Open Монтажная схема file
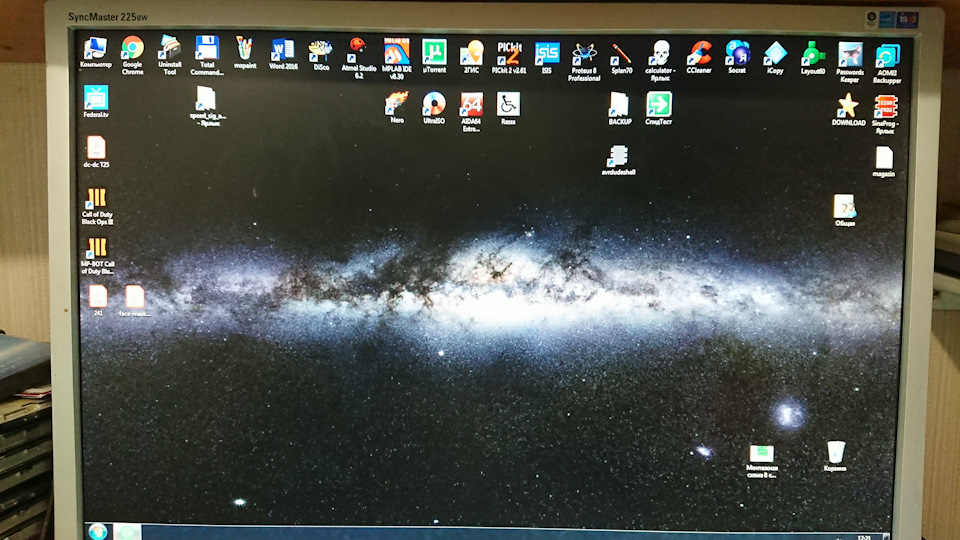This screenshot has width=960, height=540. point(762,462)
